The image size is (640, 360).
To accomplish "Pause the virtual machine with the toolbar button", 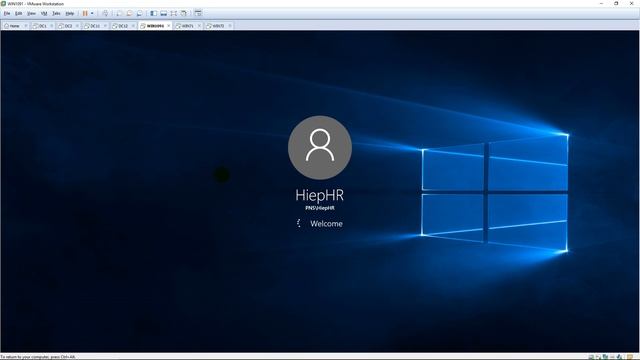I will pyautogui.click(x=85, y=13).
